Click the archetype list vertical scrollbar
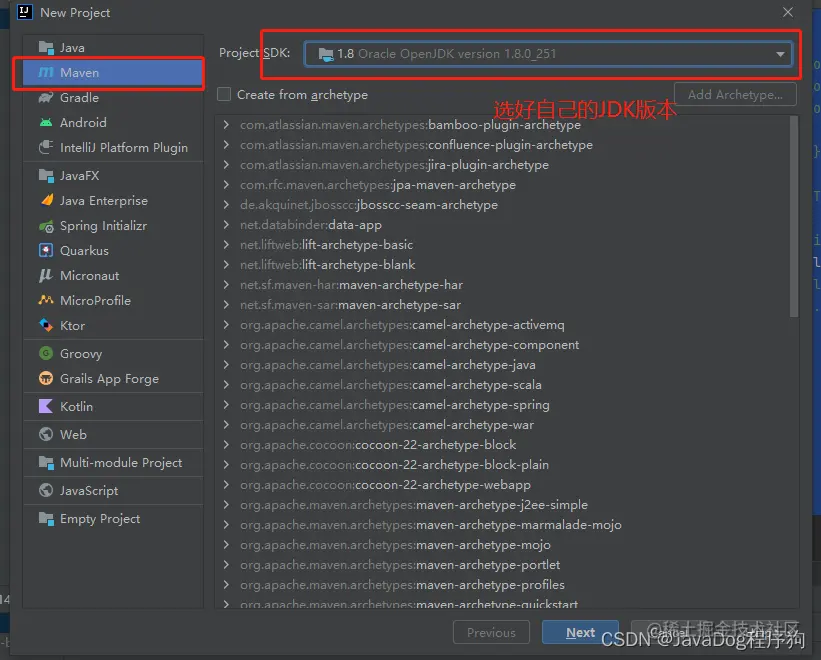 (794, 216)
